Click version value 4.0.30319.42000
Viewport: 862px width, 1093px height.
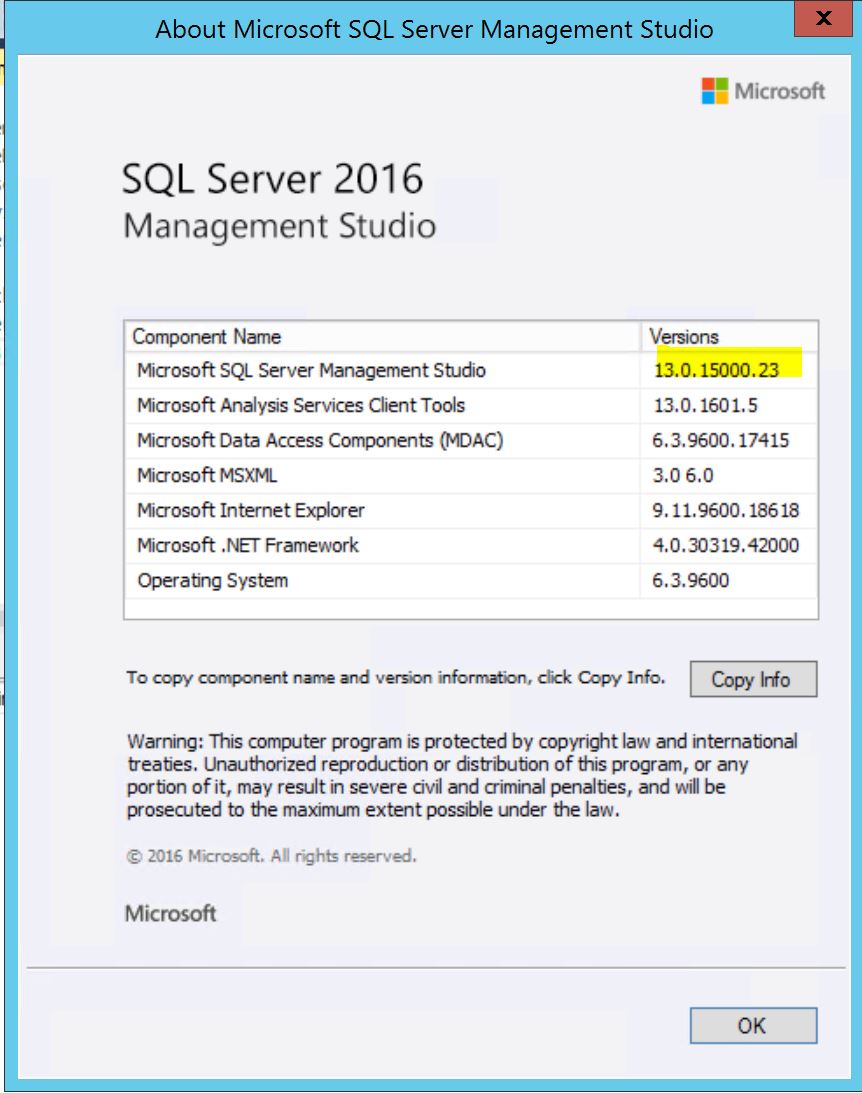tap(725, 545)
